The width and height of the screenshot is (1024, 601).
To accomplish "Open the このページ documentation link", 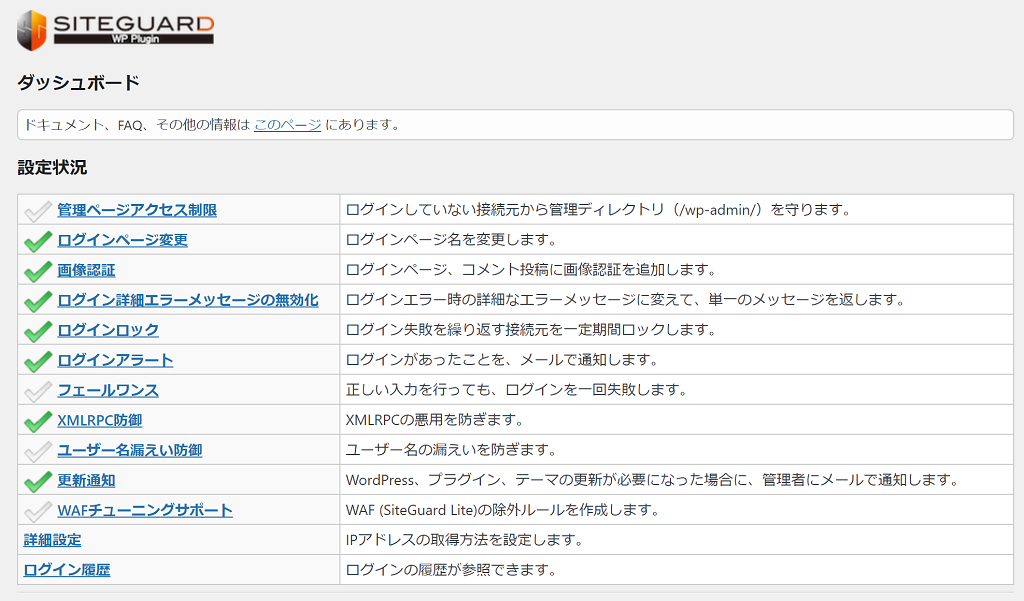I will pos(287,125).
